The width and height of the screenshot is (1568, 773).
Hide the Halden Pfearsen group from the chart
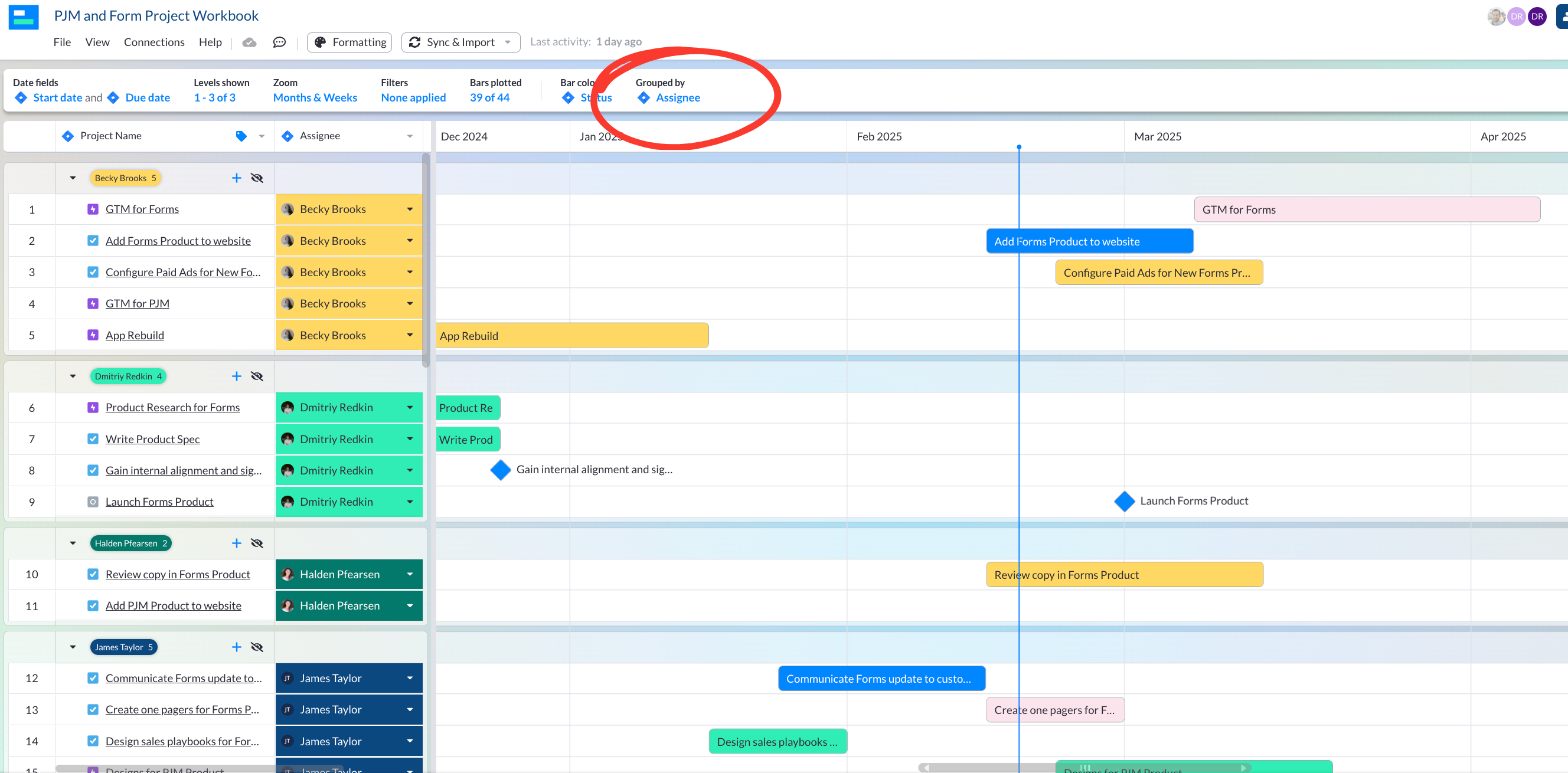point(257,543)
